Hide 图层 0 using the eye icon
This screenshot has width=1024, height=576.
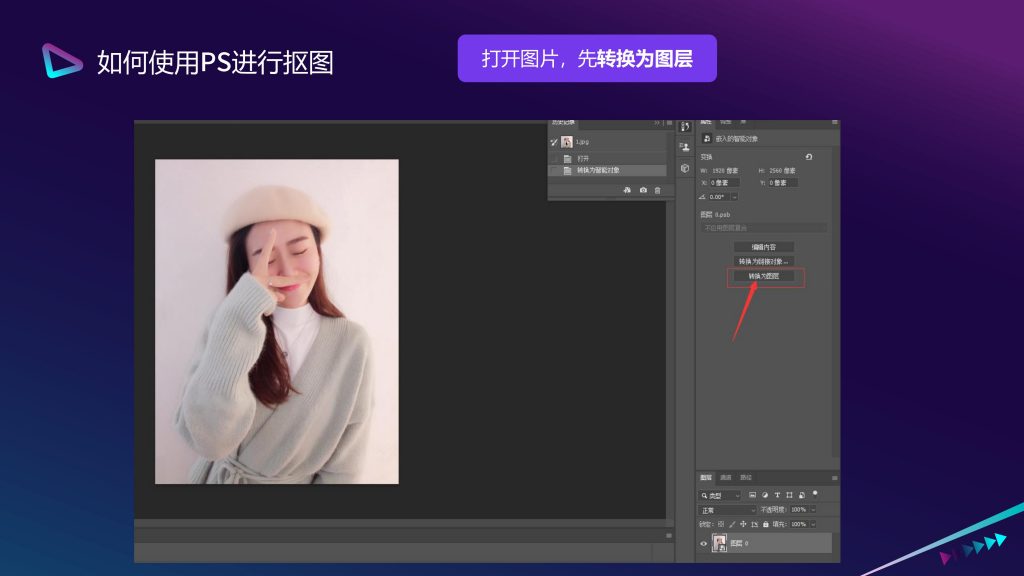pyautogui.click(x=704, y=544)
